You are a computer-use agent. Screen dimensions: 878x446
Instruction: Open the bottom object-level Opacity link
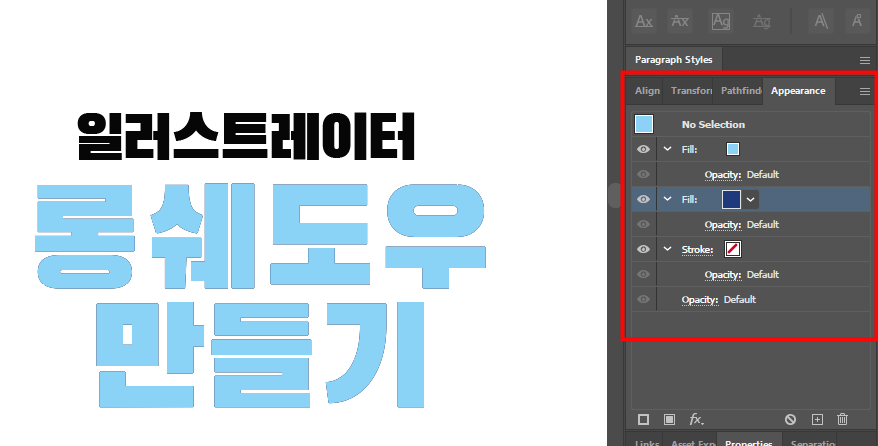tap(699, 300)
